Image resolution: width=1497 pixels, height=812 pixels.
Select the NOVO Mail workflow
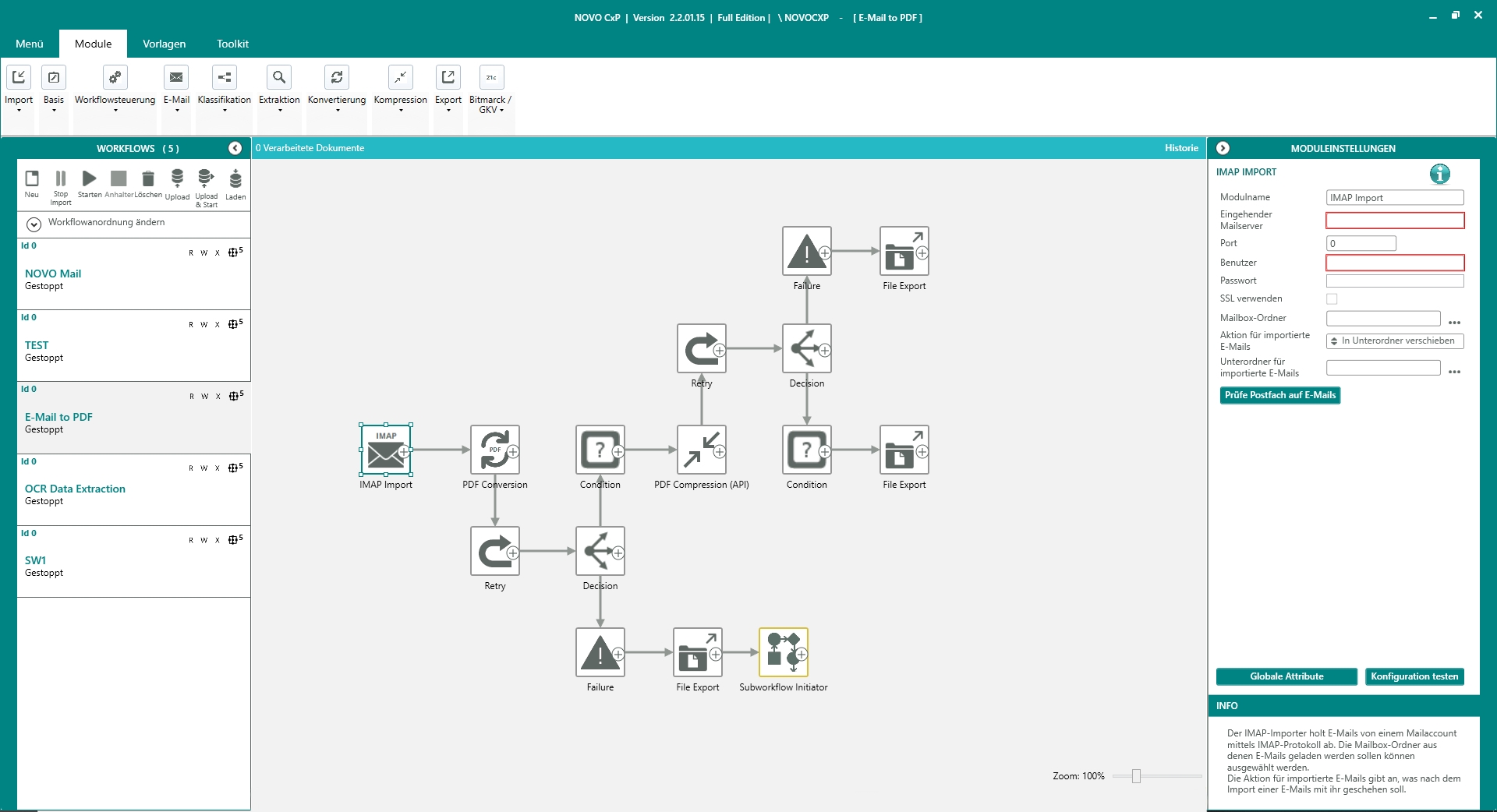[133, 274]
